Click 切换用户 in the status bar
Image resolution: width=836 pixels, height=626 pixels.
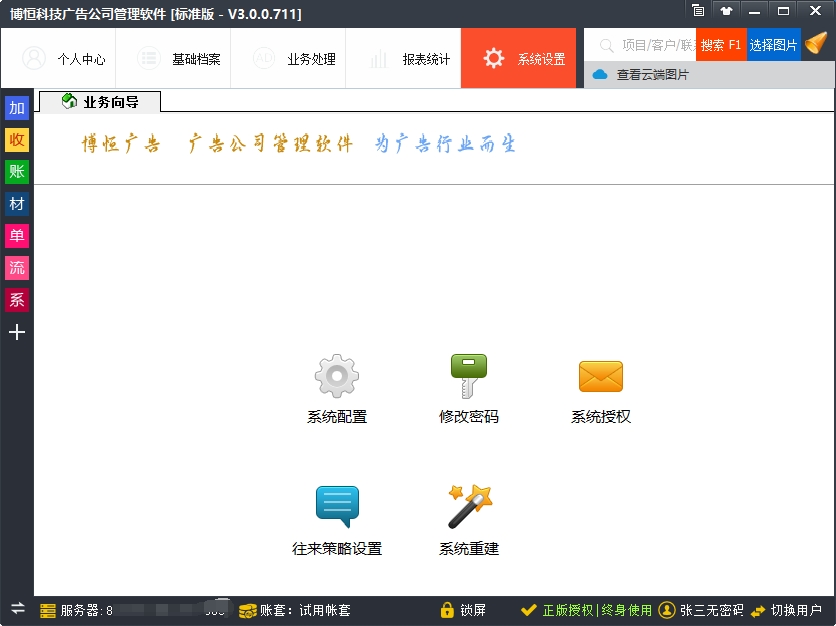tap(796, 610)
